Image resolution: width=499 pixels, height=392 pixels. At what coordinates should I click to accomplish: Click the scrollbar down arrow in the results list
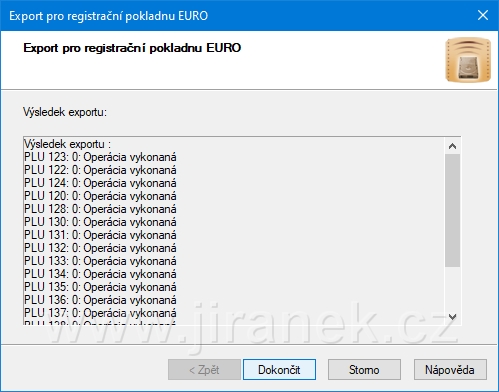click(x=452, y=316)
